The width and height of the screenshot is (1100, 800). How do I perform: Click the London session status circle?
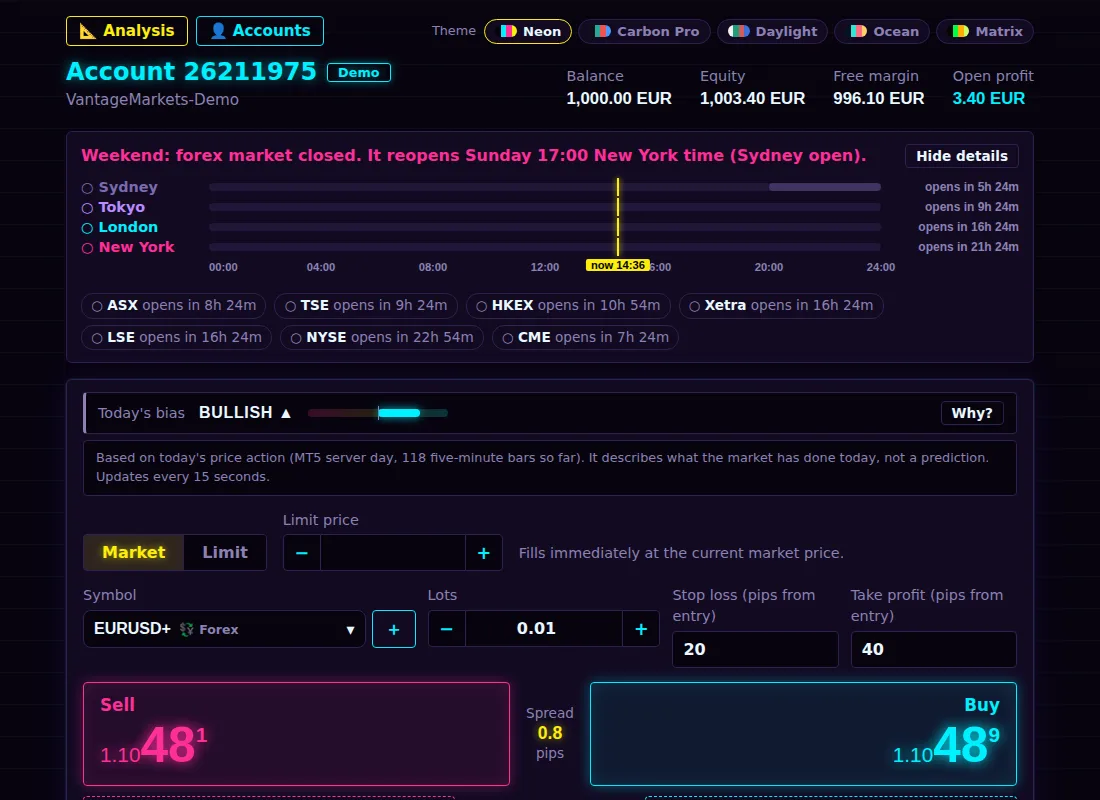click(87, 228)
